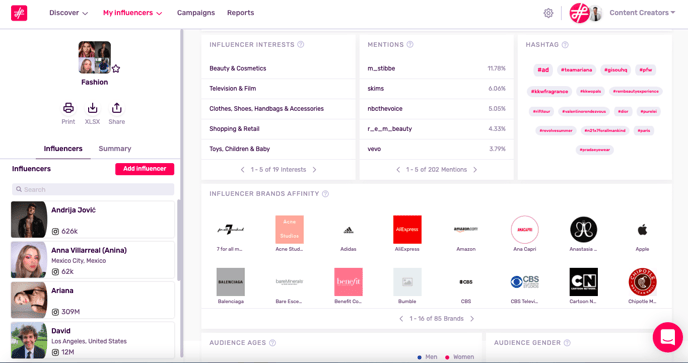Go to next page of Mentions
688x363 pixels.
pyautogui.click(x=475, y=169)
